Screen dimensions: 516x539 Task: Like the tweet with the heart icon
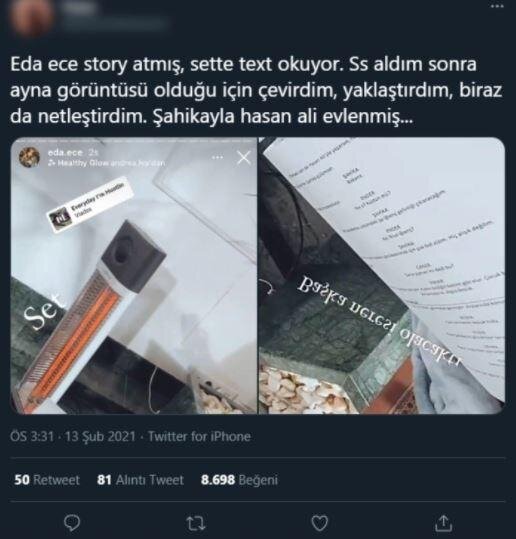pyautogui.click(x=319, y=523)
